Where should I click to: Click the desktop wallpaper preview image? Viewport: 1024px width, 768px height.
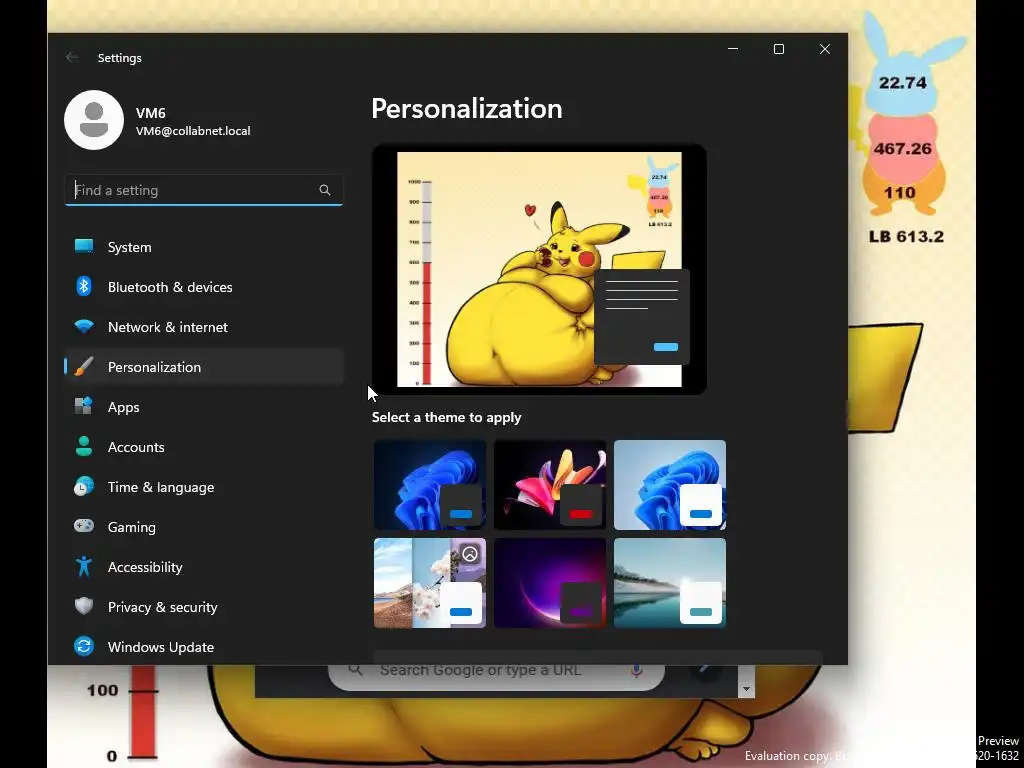click(x=539, y=269)
